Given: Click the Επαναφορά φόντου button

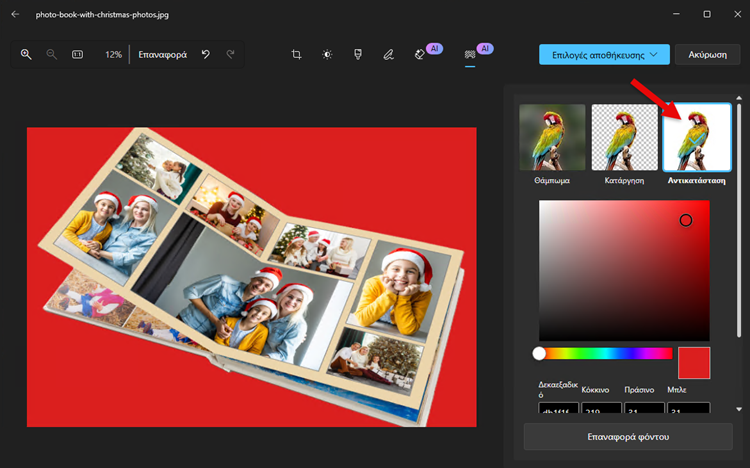Looking at the screenshot, I should [628, 437].
